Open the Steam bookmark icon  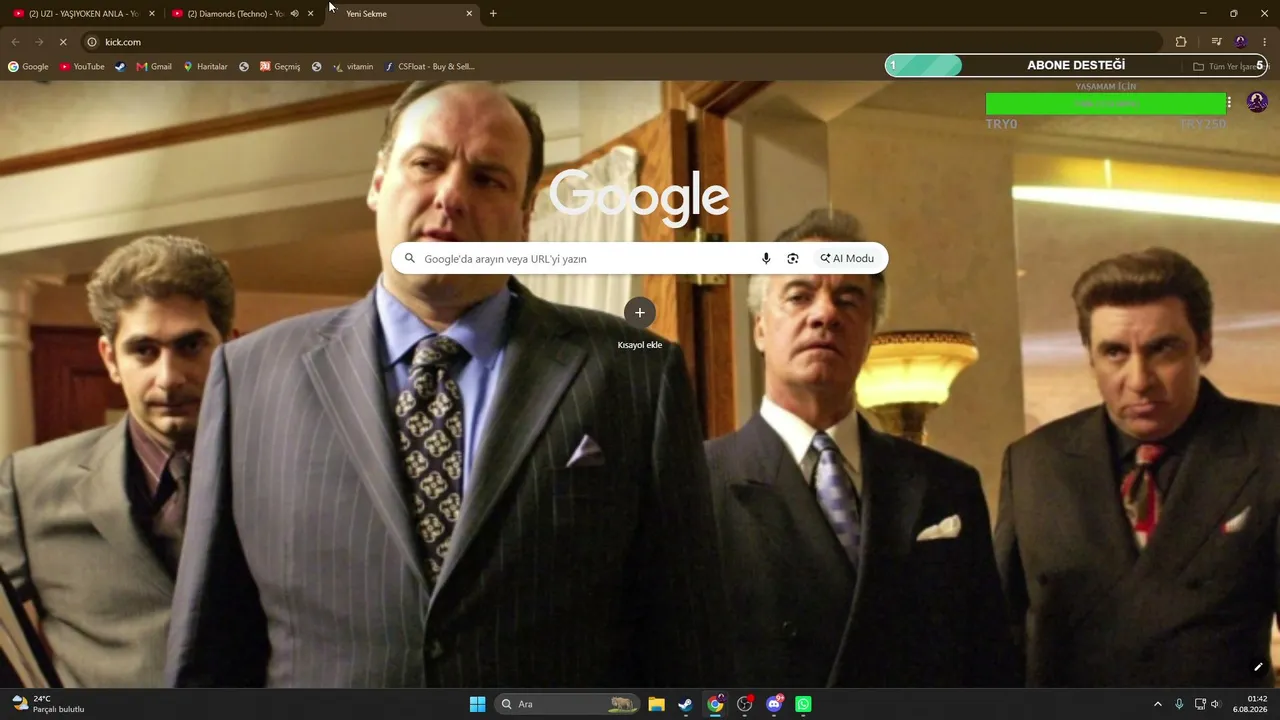(120, 67)
